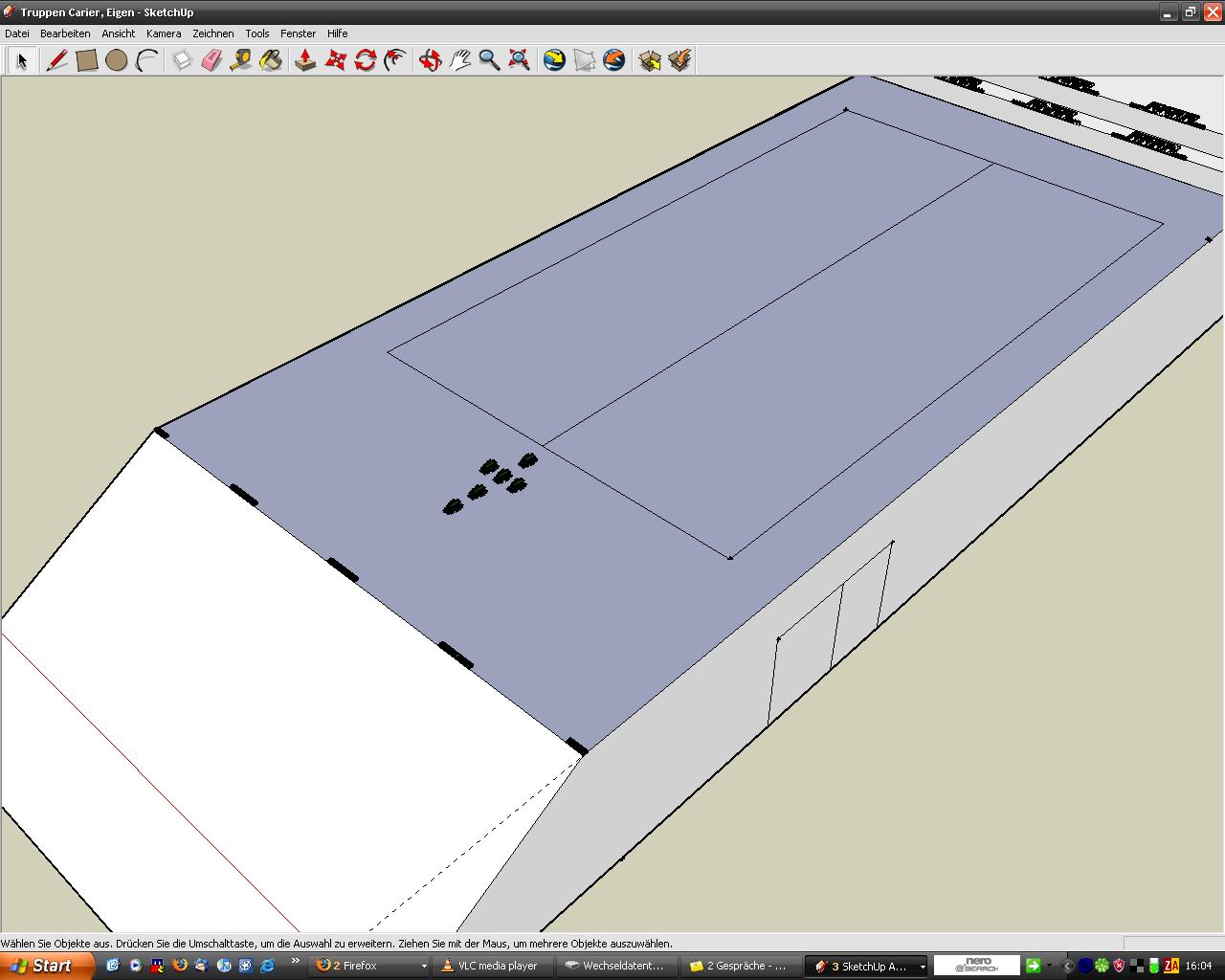Select the Rectangle drawing tool
1225x980 pixels.
[x=87, y=60]
